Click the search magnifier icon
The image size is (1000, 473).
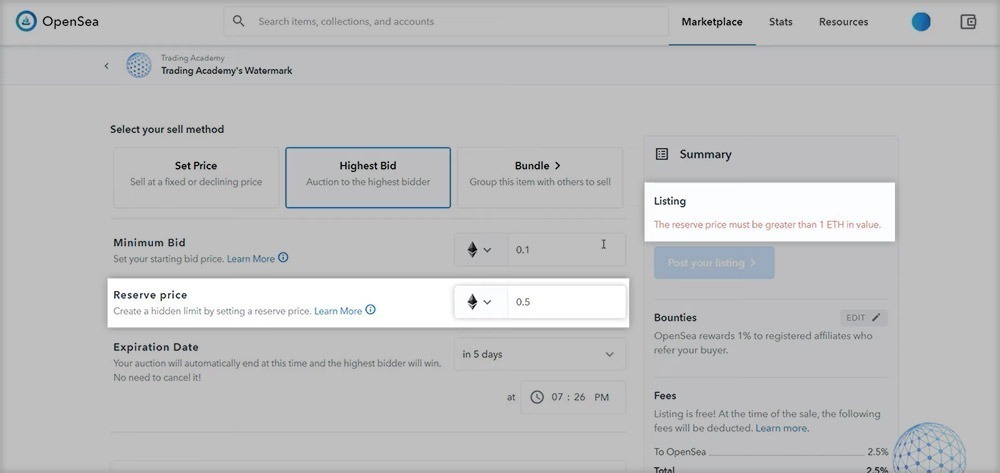pos(239,21)
